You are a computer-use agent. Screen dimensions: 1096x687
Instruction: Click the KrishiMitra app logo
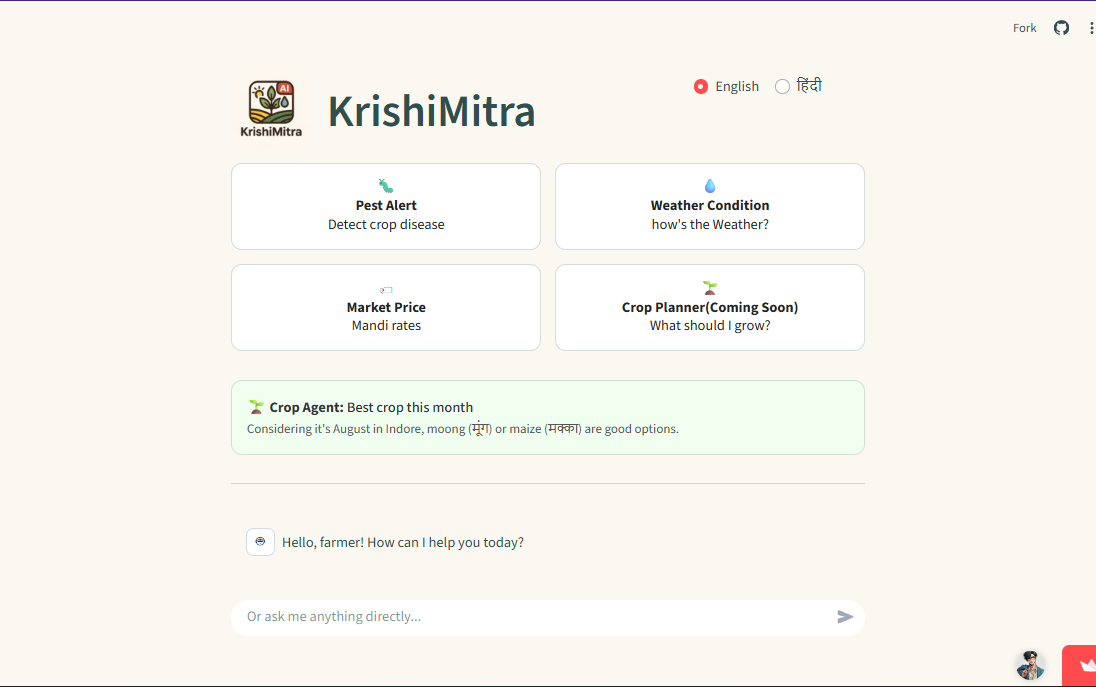(x=271, y=108)
